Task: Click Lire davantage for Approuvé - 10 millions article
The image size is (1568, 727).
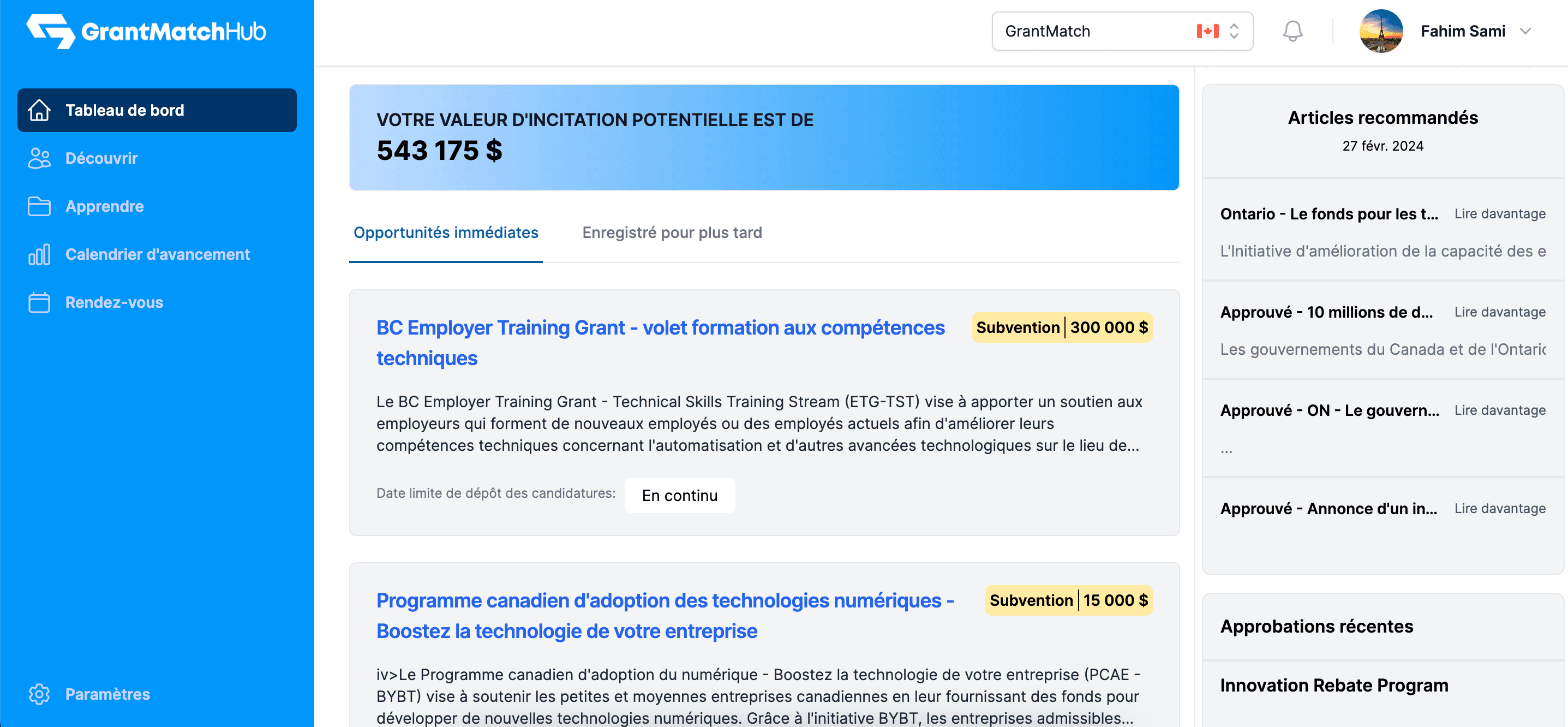Action: click(x=1500, y=312)
